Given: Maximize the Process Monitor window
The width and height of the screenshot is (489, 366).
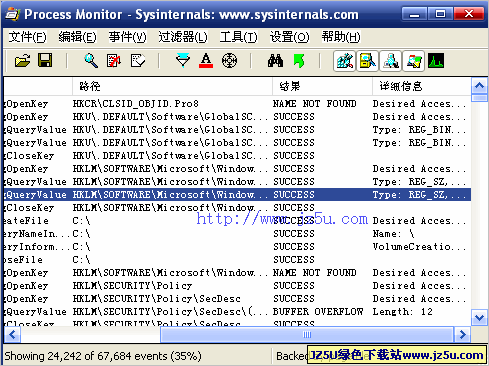Looking at the screenshot, I should tap(440, 14).
